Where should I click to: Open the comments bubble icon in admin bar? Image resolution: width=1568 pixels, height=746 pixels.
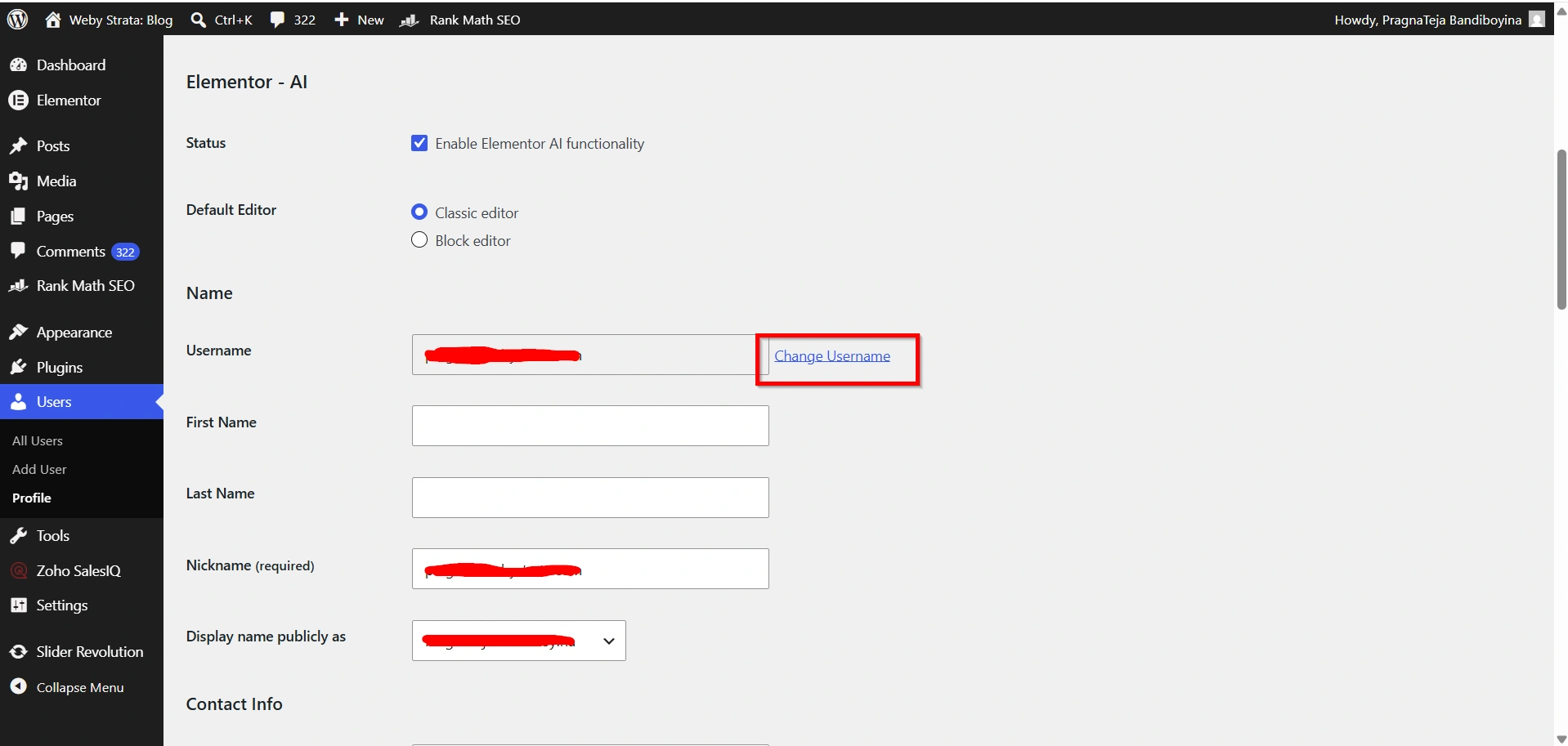tap(278, 20)
